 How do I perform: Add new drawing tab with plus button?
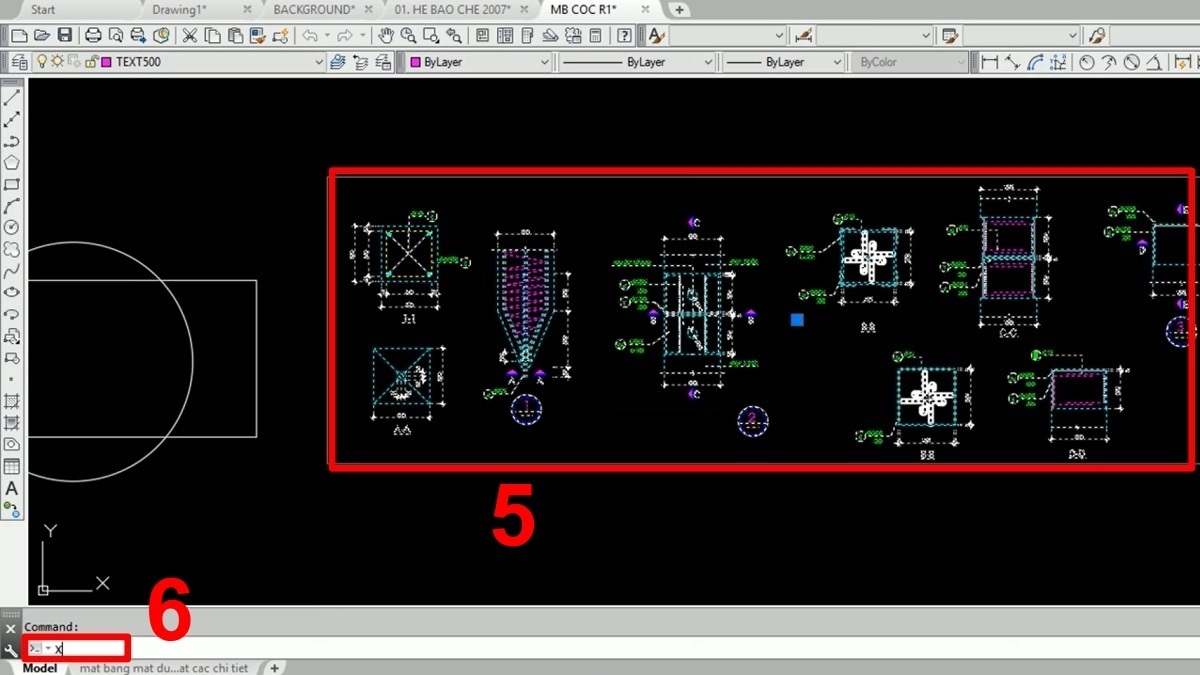tap(679, 9)
